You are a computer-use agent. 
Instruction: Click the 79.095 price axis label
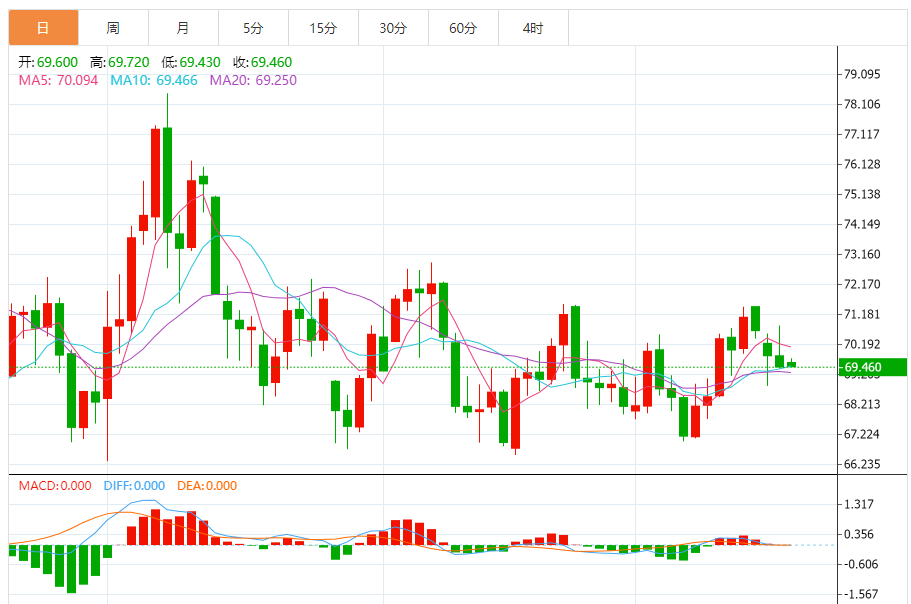pos(862,74)
